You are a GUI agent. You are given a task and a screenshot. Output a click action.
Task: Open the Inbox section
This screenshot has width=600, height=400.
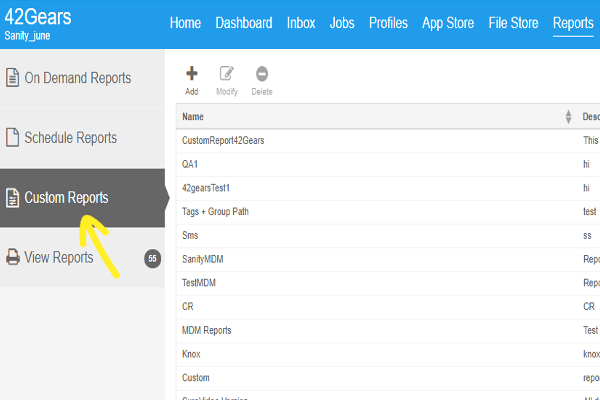tap(301, 23)
